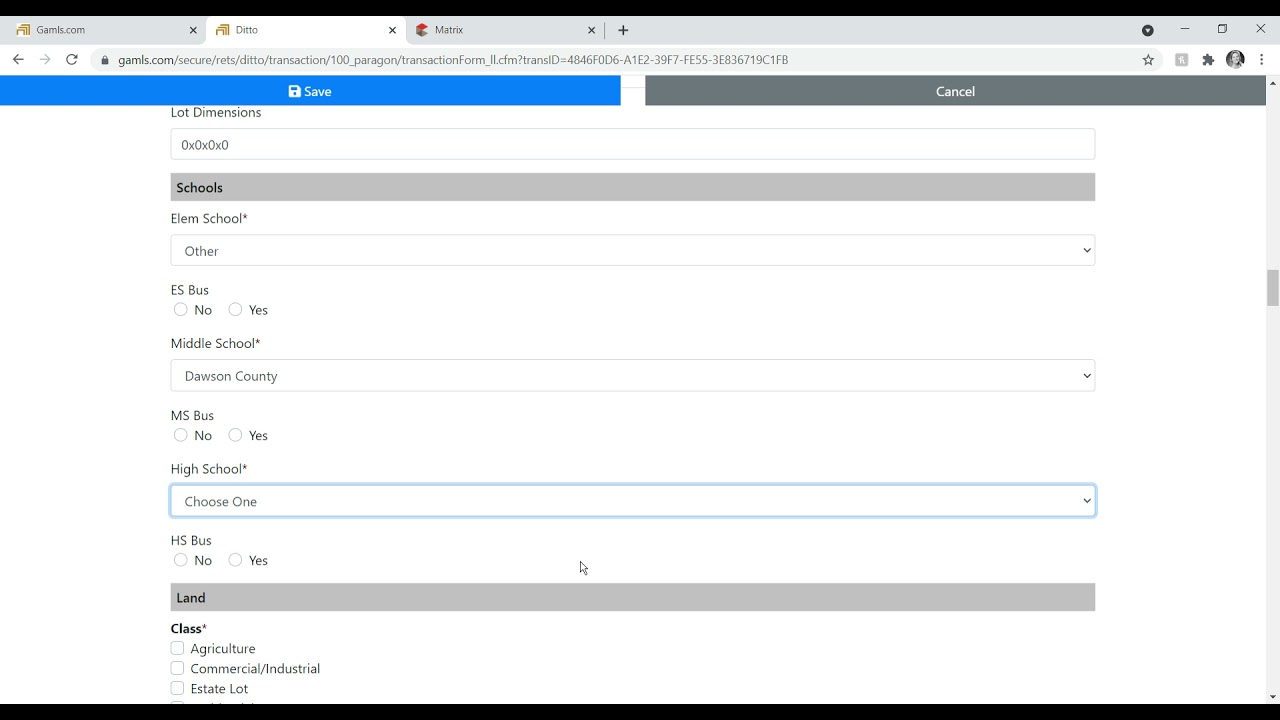
Task: Click the browser forward arrow
Action: [45, 60]
